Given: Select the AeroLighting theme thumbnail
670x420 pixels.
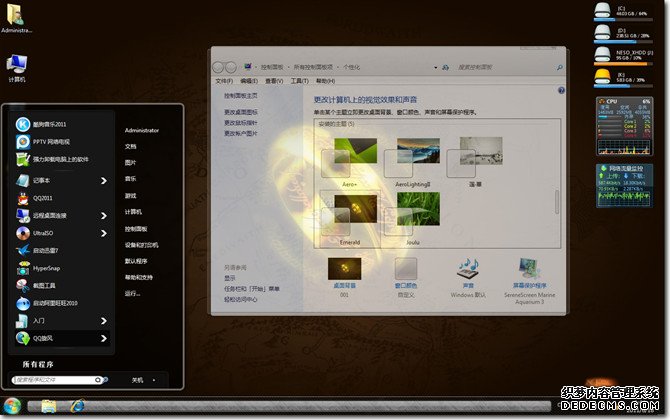Looking at the screenshot, I should click(x=417, y=159).
